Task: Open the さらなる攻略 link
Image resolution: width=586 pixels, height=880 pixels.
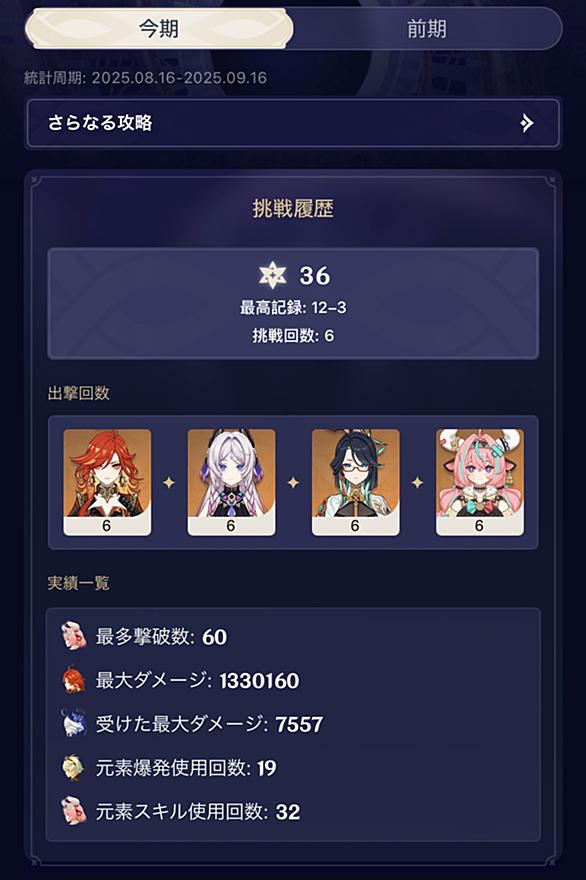Action: (x=293, y=123)
